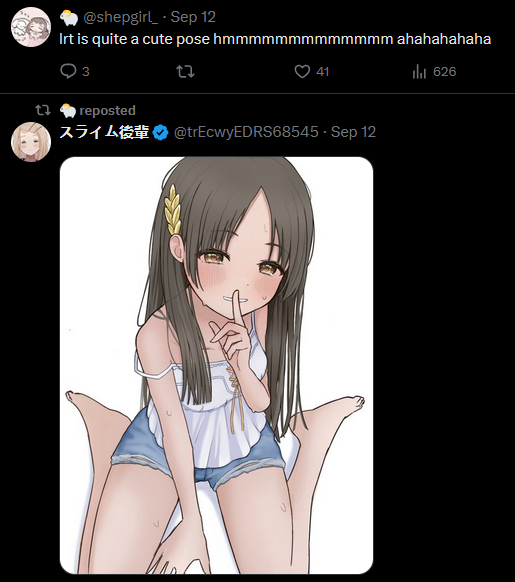Viewport: 515px width, 582px height.
Task: Open the @shepgirl_ handle link
Action: [120, 17]
